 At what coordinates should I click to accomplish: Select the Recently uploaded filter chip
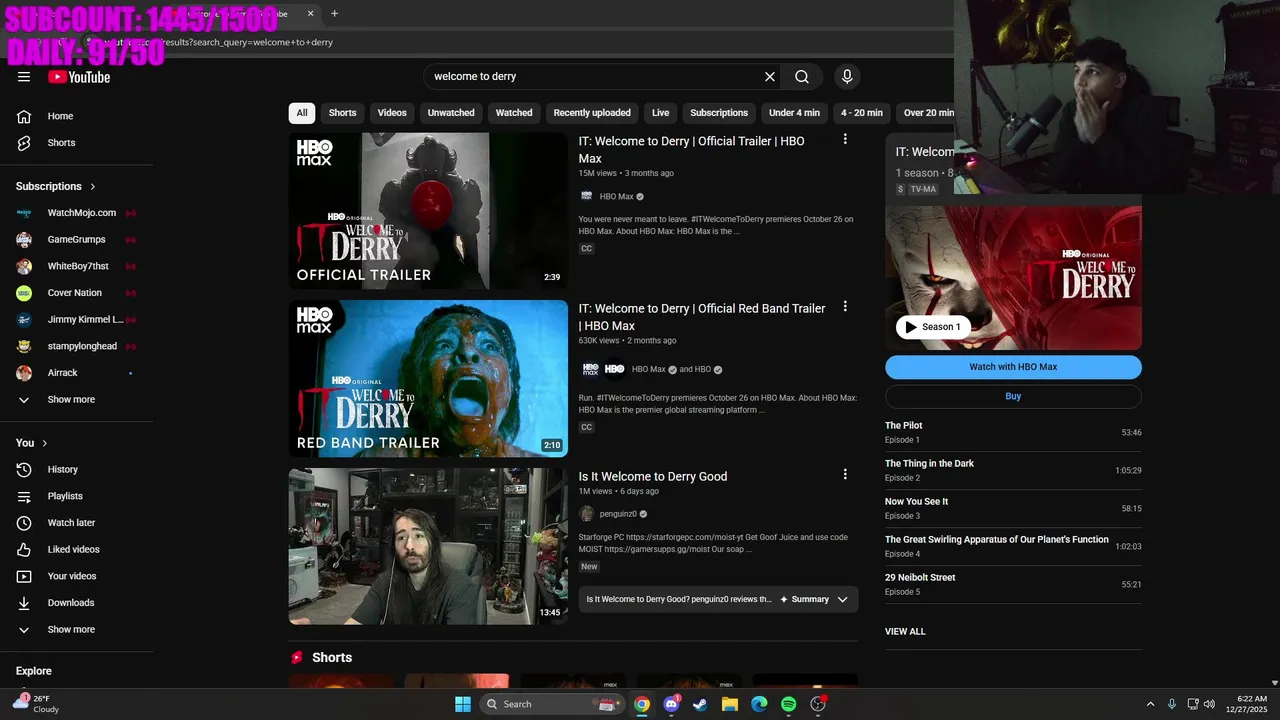pos(592,113)
